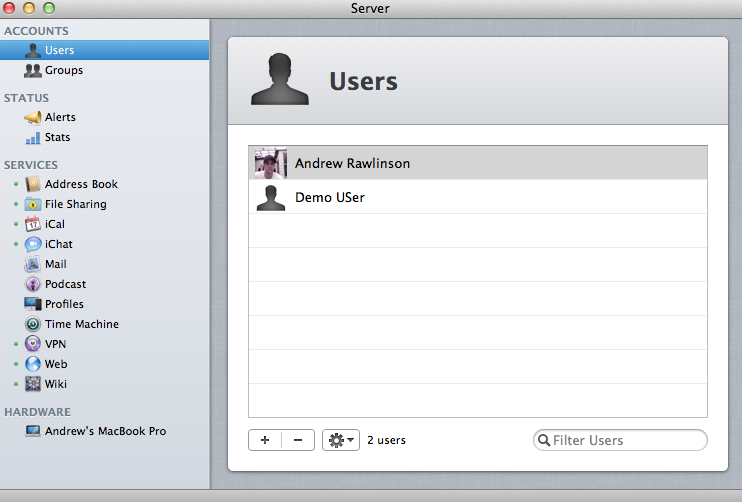Open Alerts via the megaphone icon

pyautogui.click(x=33, y=117)
